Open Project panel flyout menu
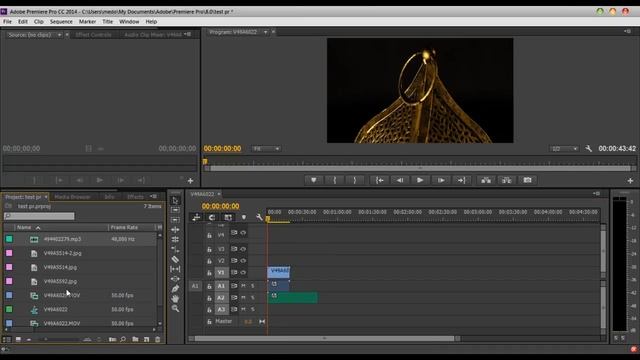 point(153,196)
